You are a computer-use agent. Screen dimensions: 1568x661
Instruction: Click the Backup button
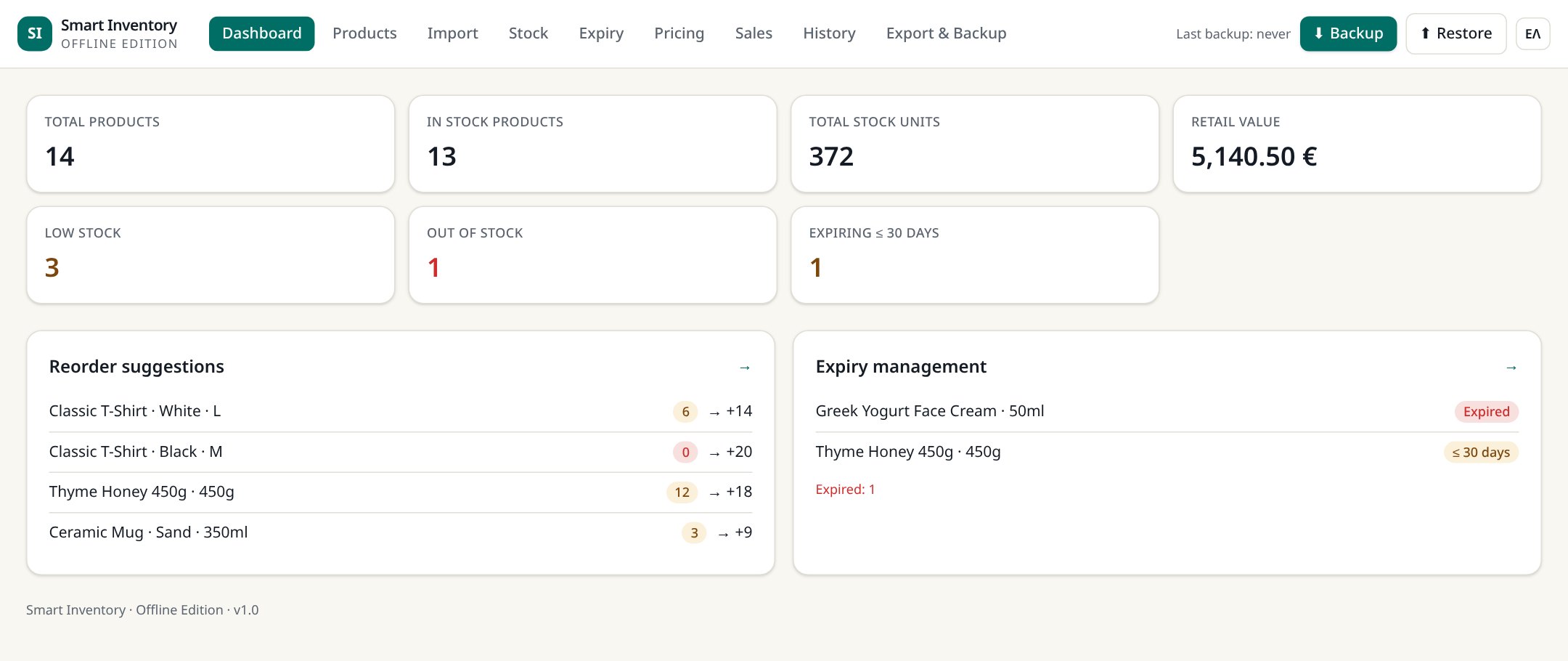(1348, 33)
